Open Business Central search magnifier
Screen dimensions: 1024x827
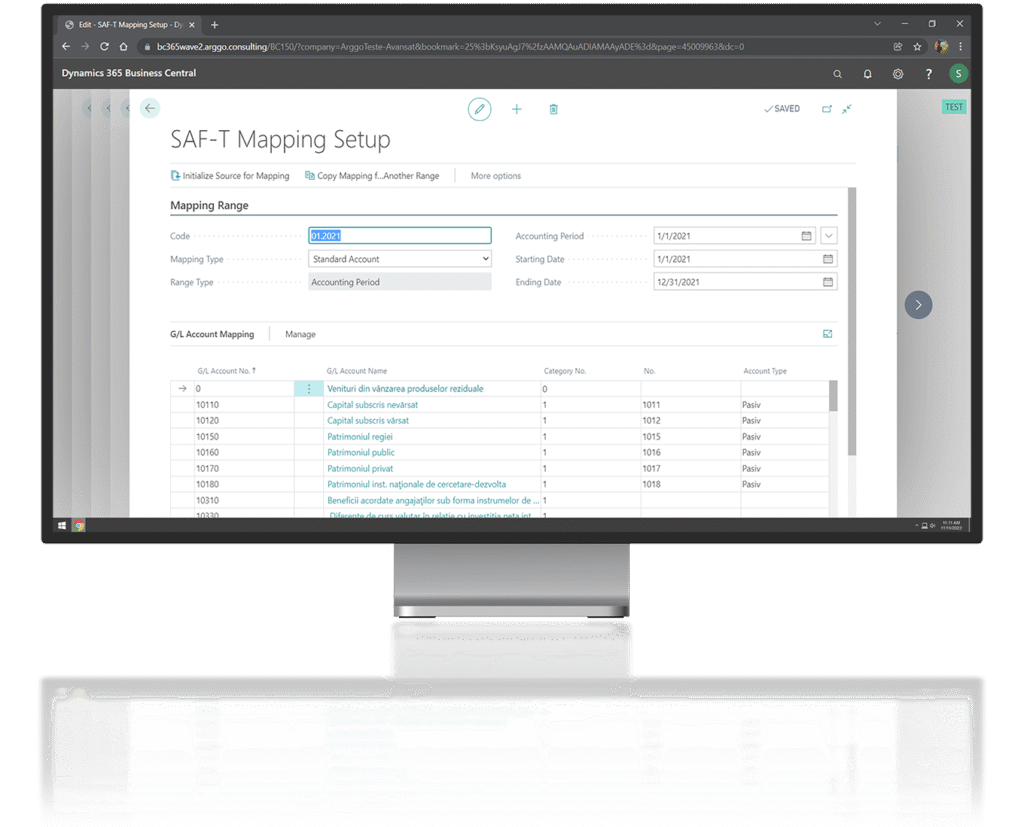click(838, 74)
